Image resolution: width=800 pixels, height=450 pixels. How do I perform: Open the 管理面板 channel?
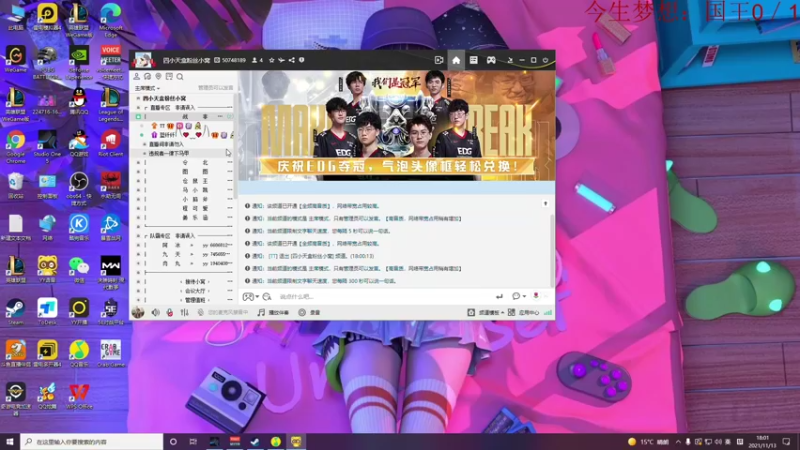pyautogui.click(x=195, y=300)
